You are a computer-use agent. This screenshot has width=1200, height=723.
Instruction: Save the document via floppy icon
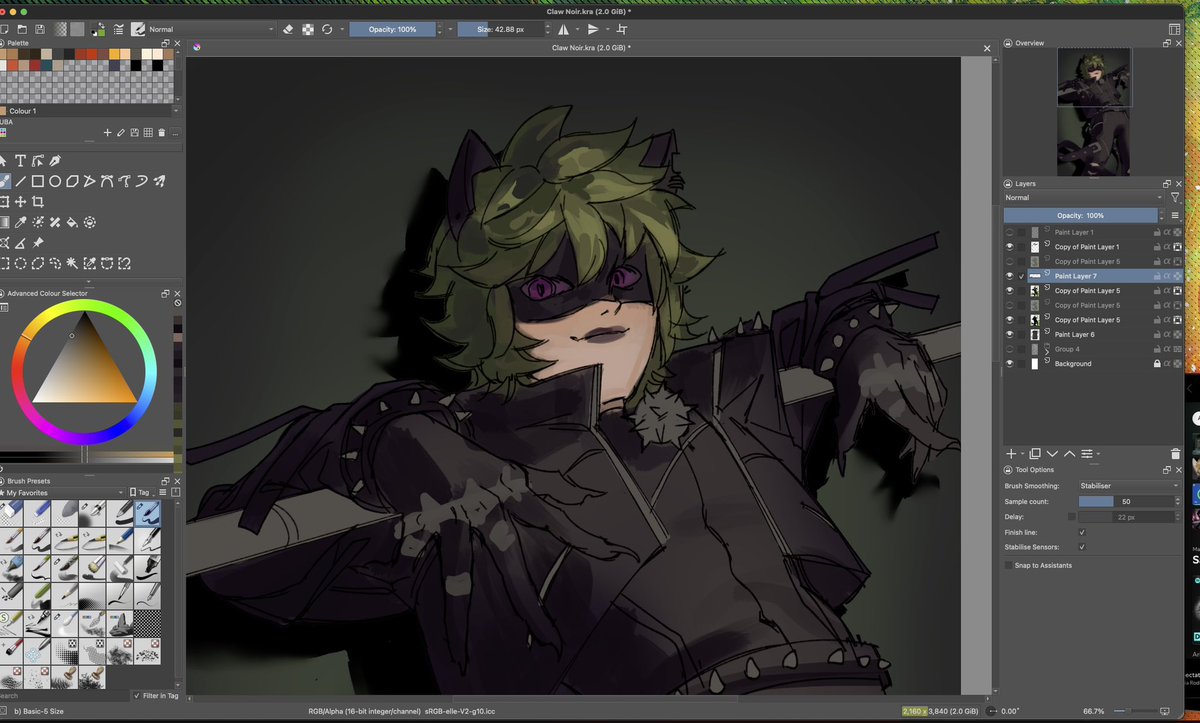tap(38, 29)
